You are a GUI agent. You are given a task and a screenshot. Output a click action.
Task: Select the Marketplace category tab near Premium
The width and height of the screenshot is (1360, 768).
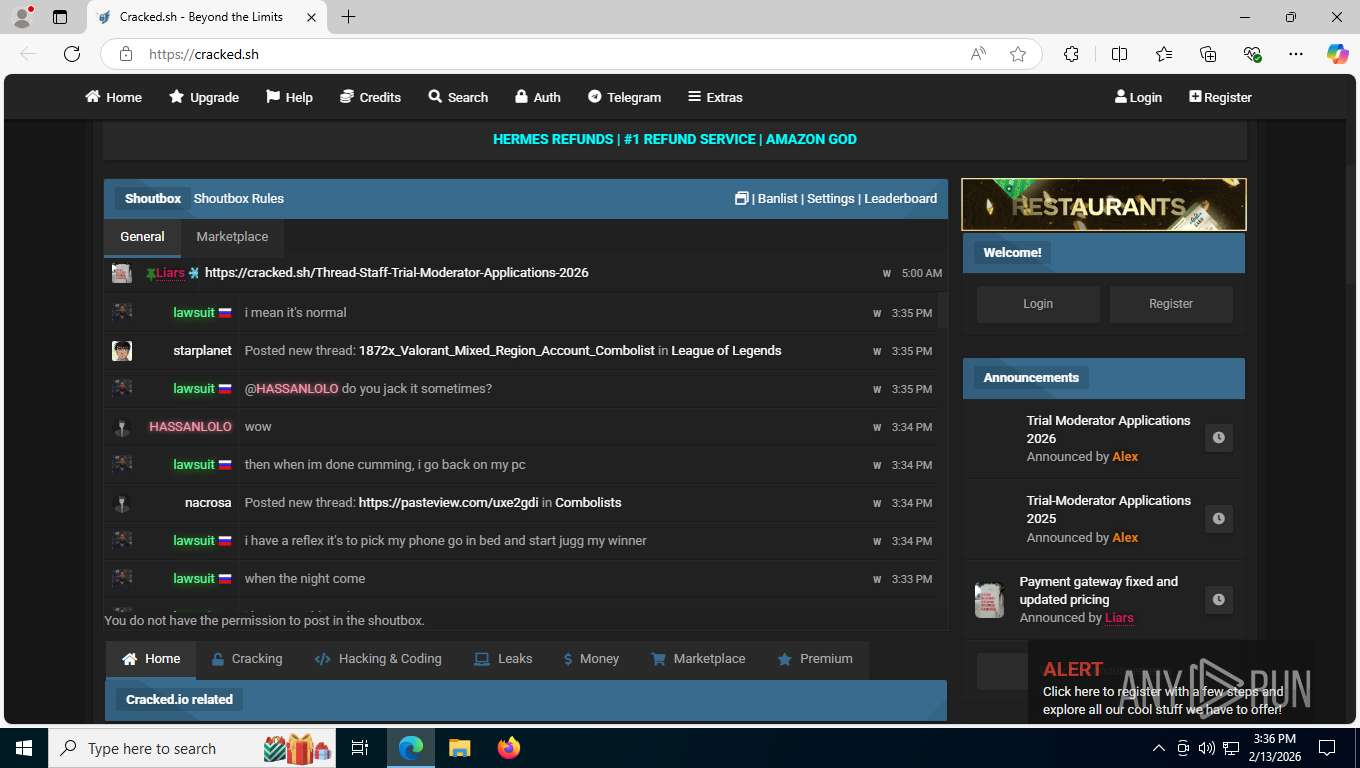coord(698,659)
